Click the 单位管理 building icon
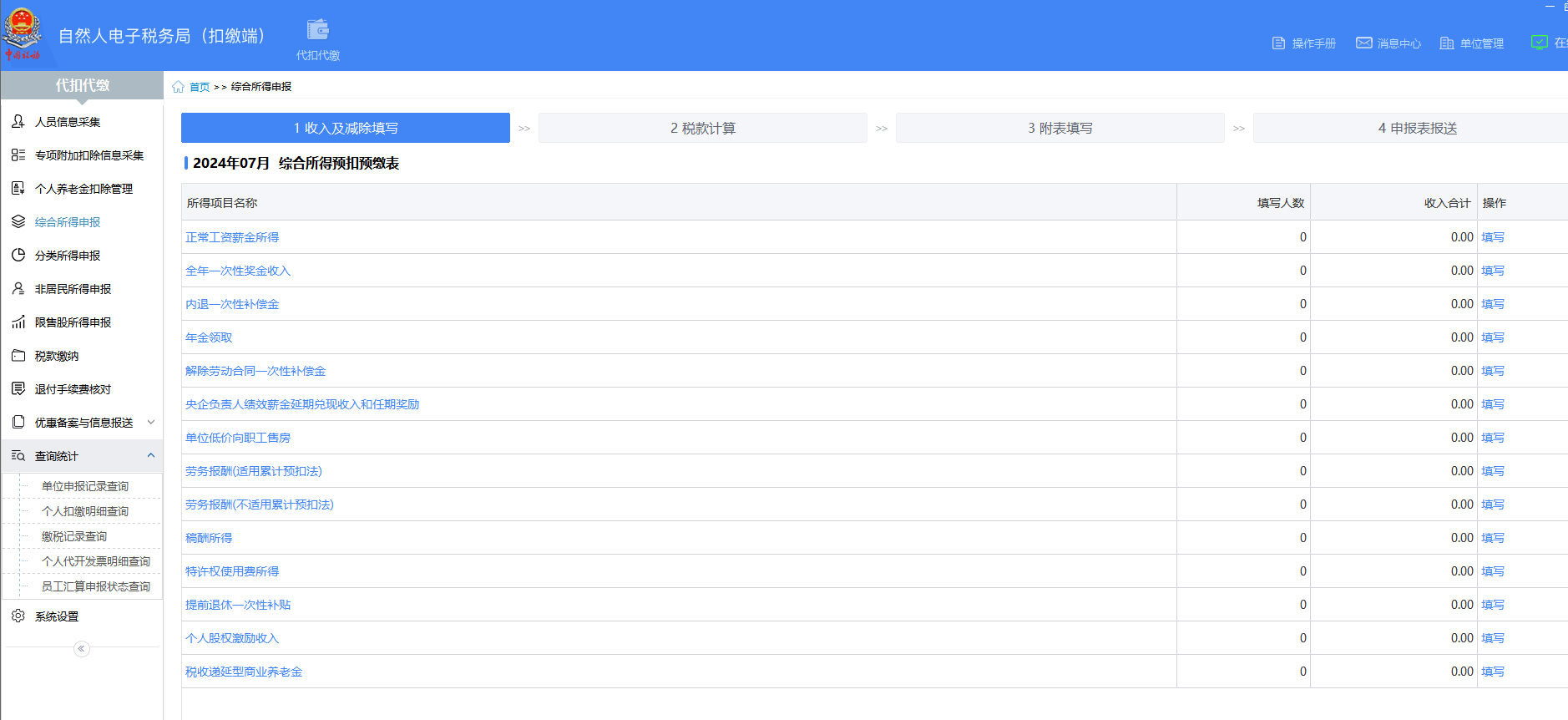Screen dimensions: 1568x720 point(1447,43)
